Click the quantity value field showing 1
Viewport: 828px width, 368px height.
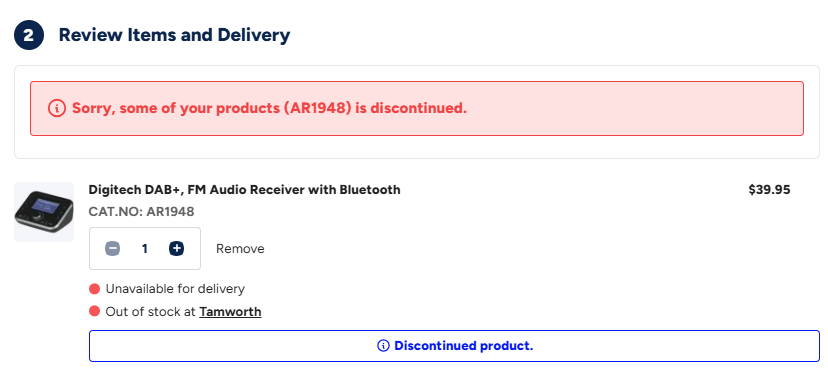(145, 249)
